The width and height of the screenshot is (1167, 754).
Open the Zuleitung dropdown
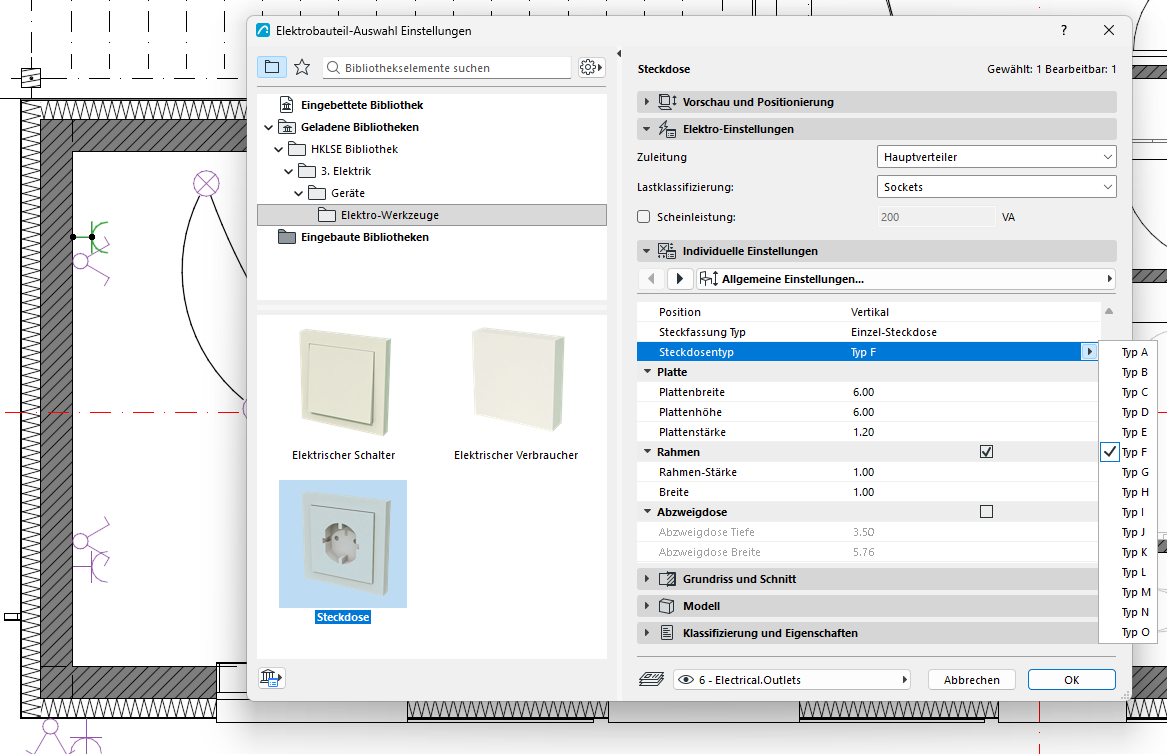(997, 157)
